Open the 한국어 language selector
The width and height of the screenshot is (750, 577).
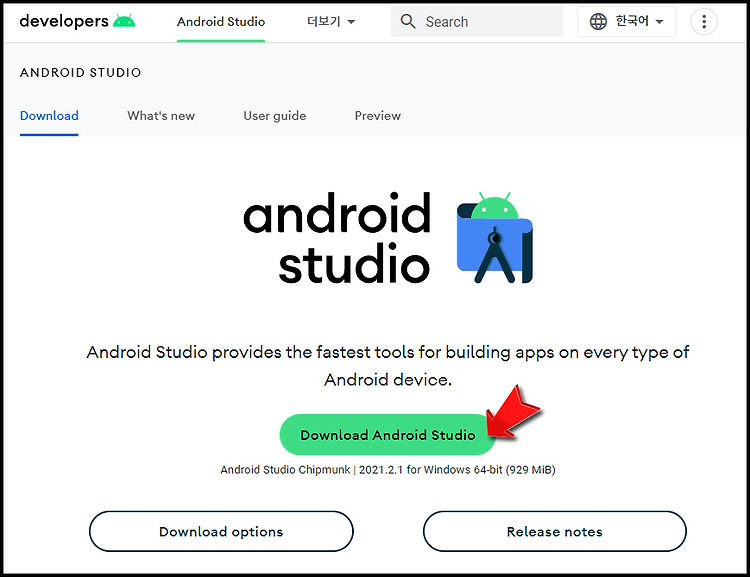[x=627, y=22]
